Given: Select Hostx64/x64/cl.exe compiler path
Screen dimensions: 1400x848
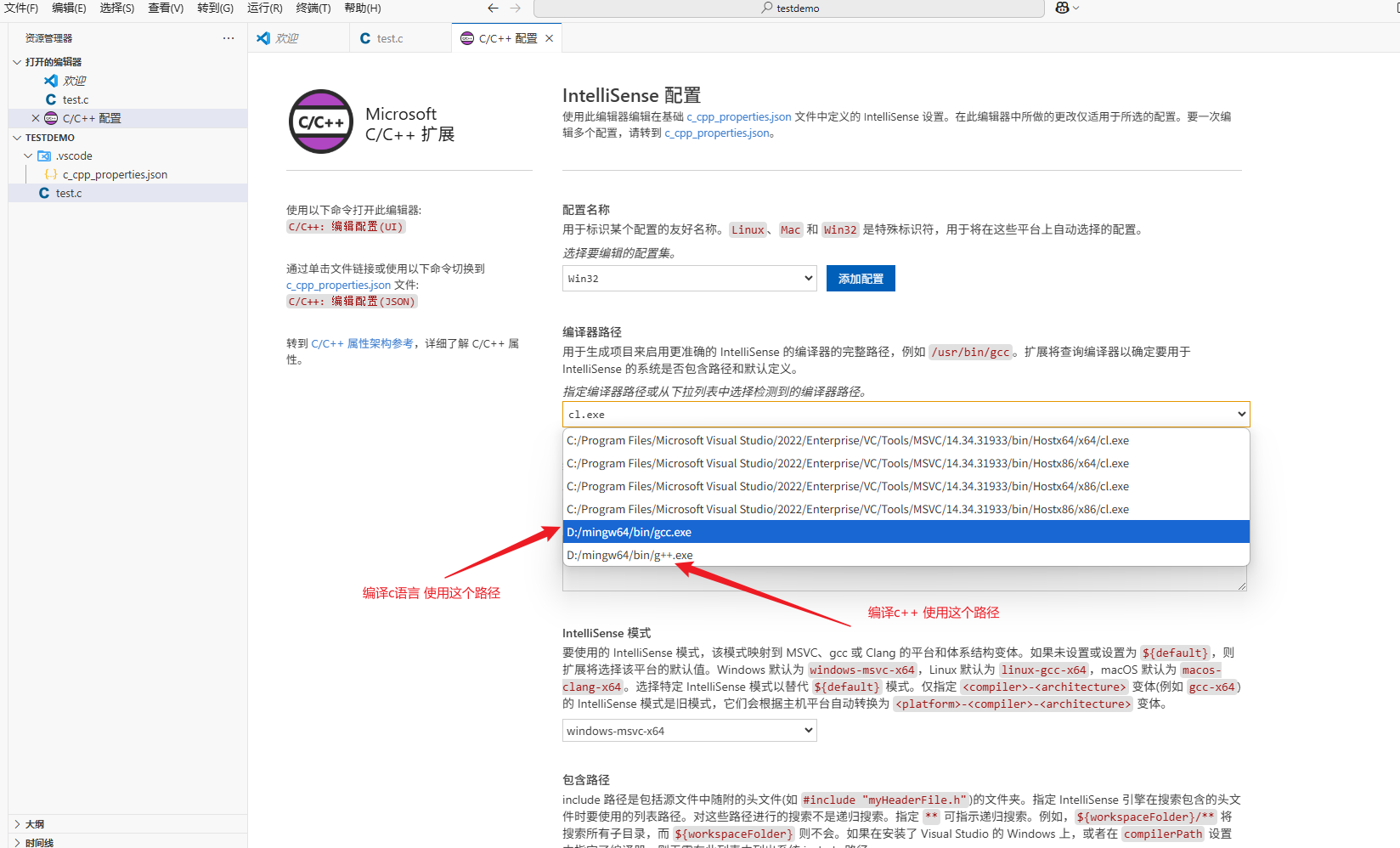Looking at the screenshot, I should coord(906,440).
